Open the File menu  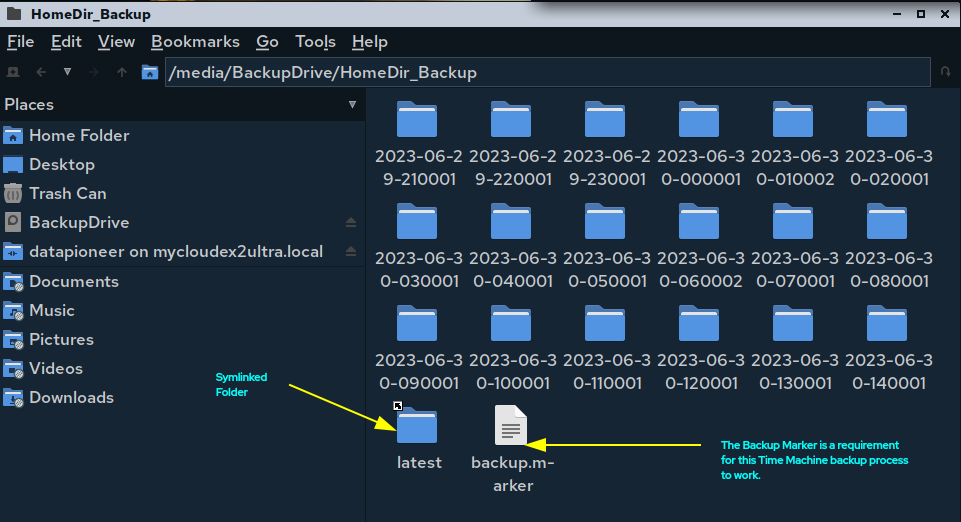point(20,42)
